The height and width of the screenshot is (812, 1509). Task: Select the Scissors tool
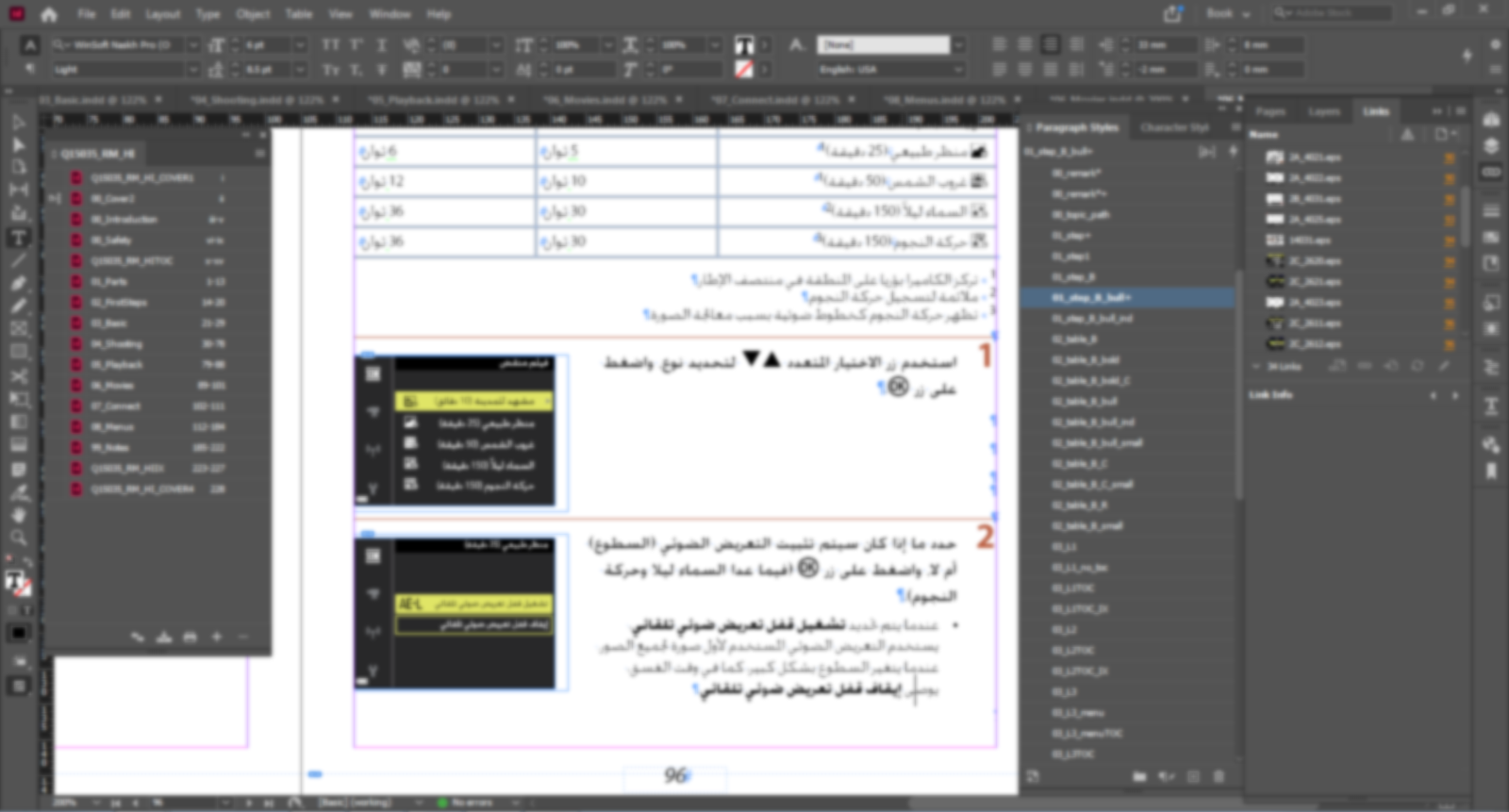(x=18, y=376)
